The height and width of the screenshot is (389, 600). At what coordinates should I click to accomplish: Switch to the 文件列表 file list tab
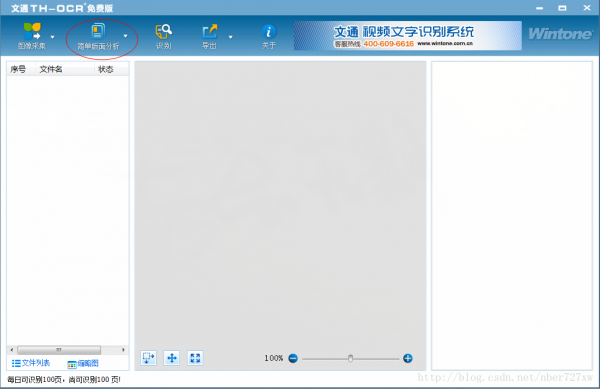[31, 363]
